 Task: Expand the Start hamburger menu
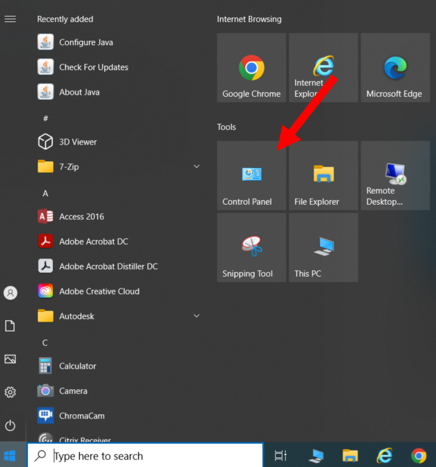pyautogui.click(x=10, y=19)
